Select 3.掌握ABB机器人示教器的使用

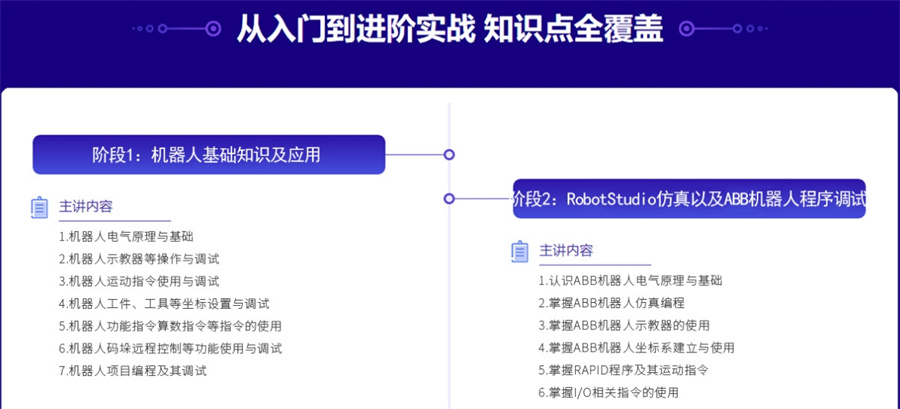[624, 325]
